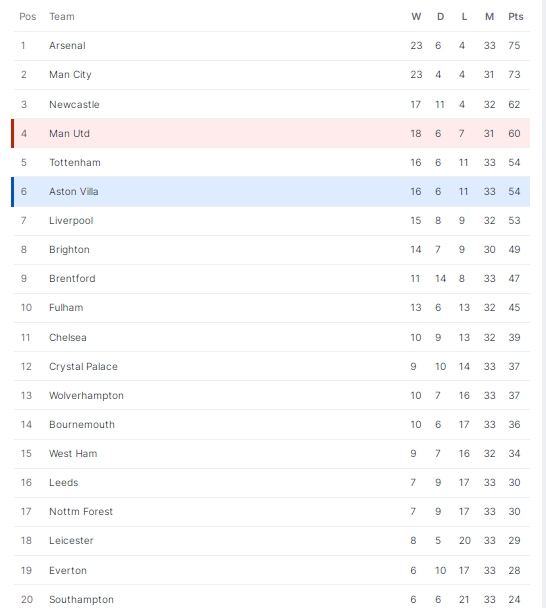
Task: Click the W column header
Action: (x=416, y=17)
